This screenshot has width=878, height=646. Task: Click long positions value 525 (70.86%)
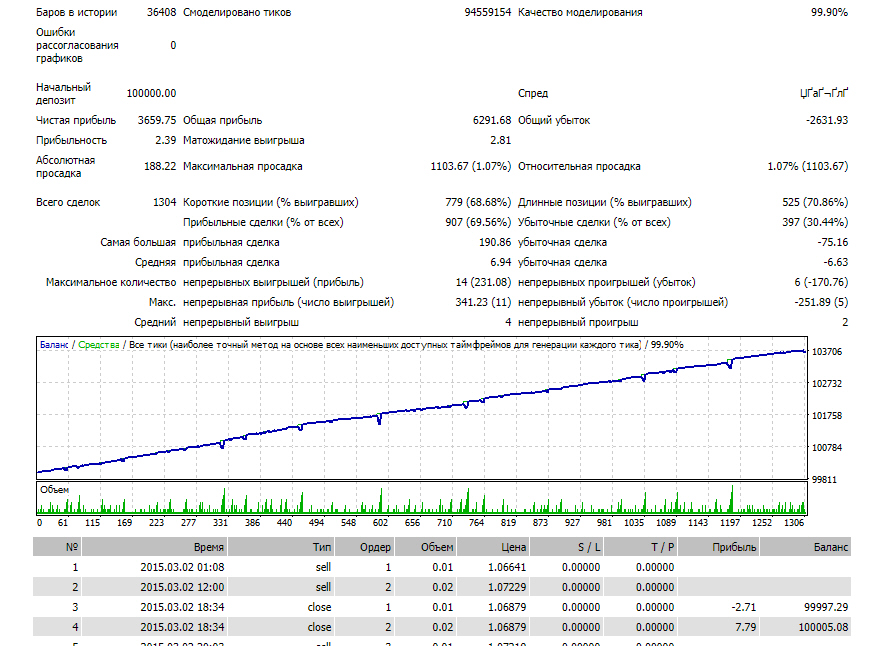pyautogui.click(x=815, y=202)
